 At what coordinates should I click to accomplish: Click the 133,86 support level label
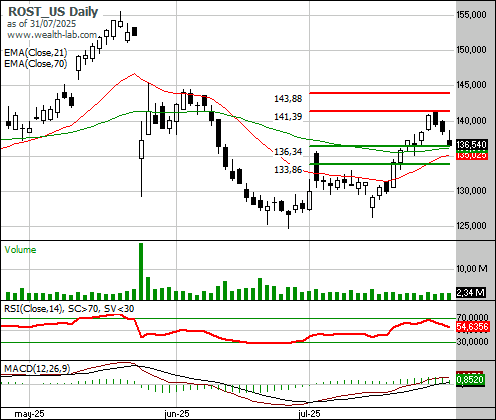pyautogui.click(x=288, y=170)
